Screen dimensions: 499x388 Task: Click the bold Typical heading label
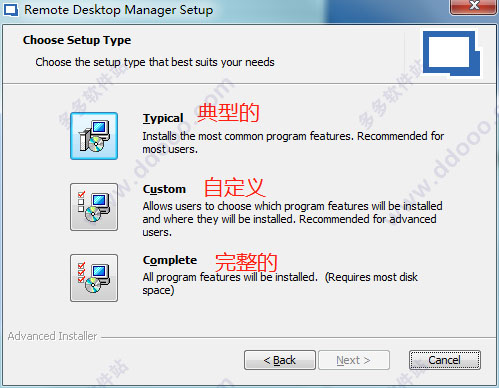(x=163, y=118)
